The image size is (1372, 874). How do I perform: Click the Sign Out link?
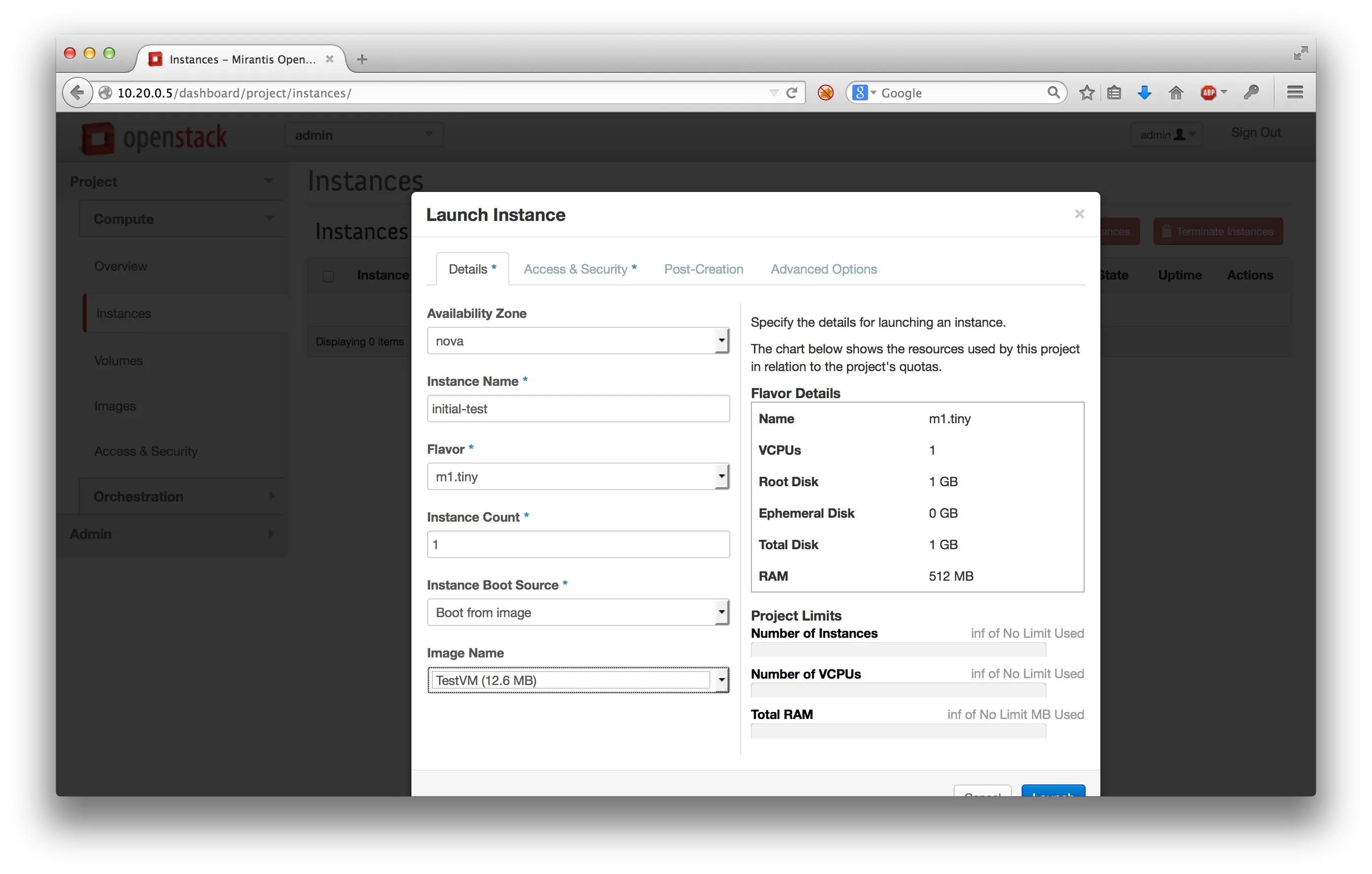click(x=1256, y=132)
